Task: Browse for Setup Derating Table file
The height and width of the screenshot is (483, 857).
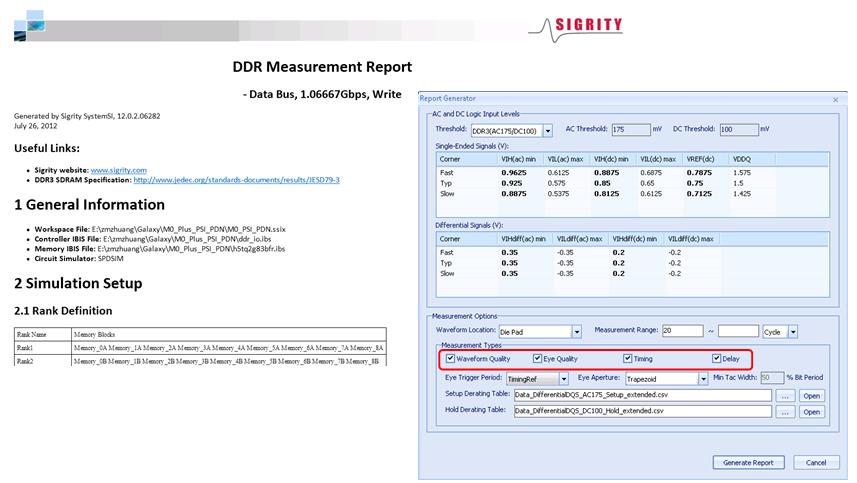Action: tap(785, 396)
